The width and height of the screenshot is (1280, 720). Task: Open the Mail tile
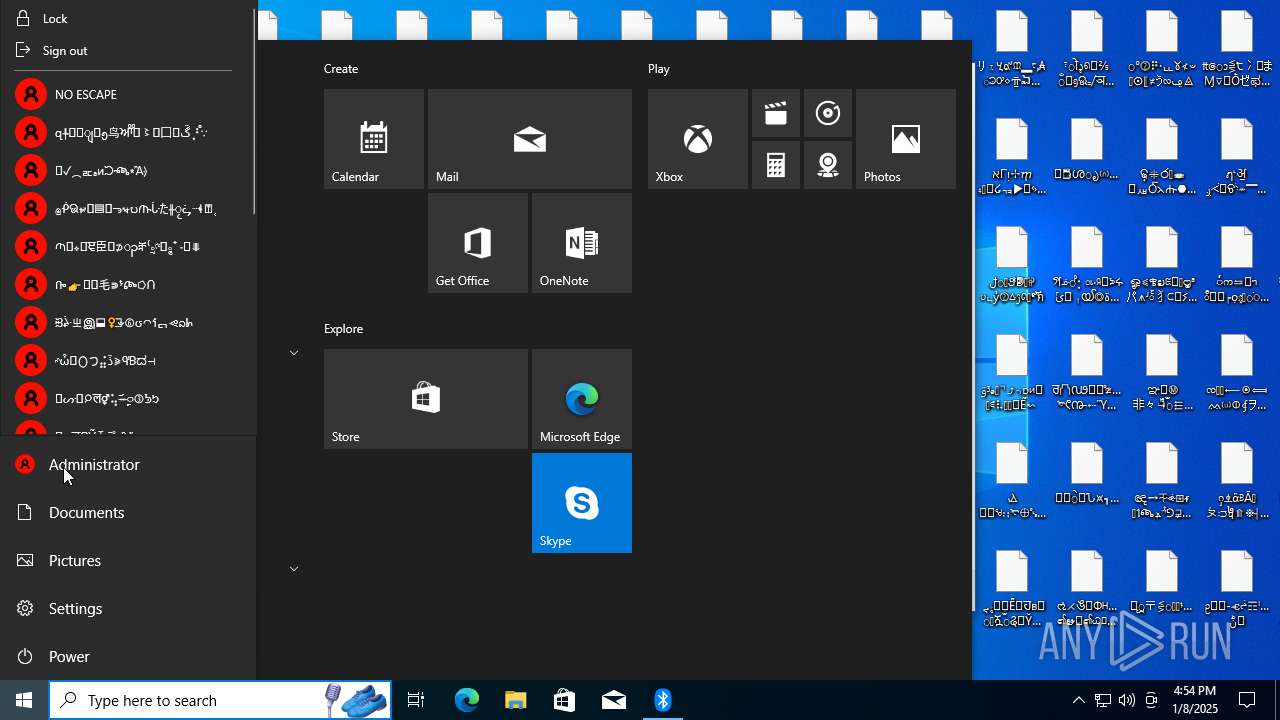[530, 139]
